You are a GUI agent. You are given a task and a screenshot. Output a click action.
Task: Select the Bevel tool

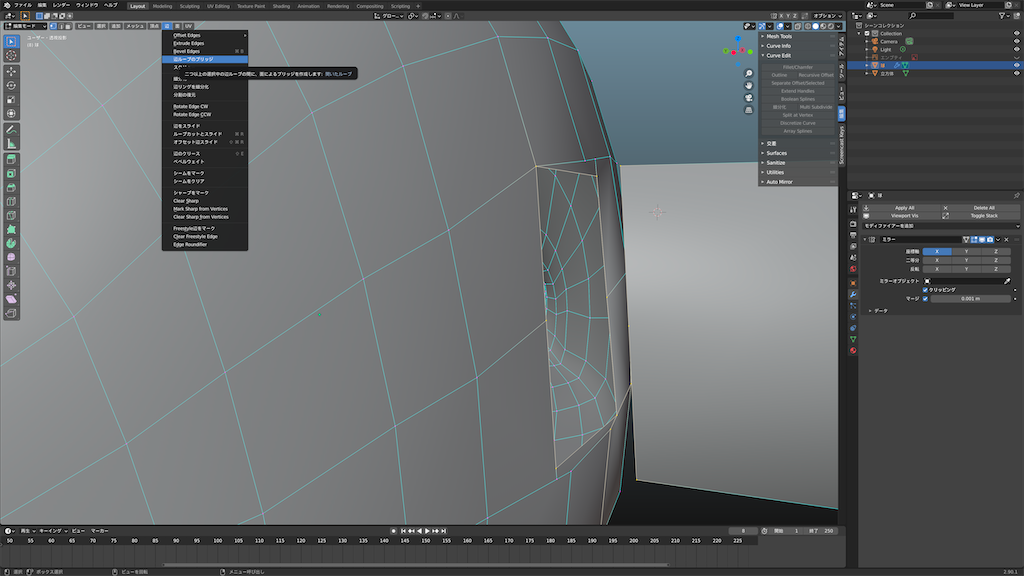tap(11, 187)
